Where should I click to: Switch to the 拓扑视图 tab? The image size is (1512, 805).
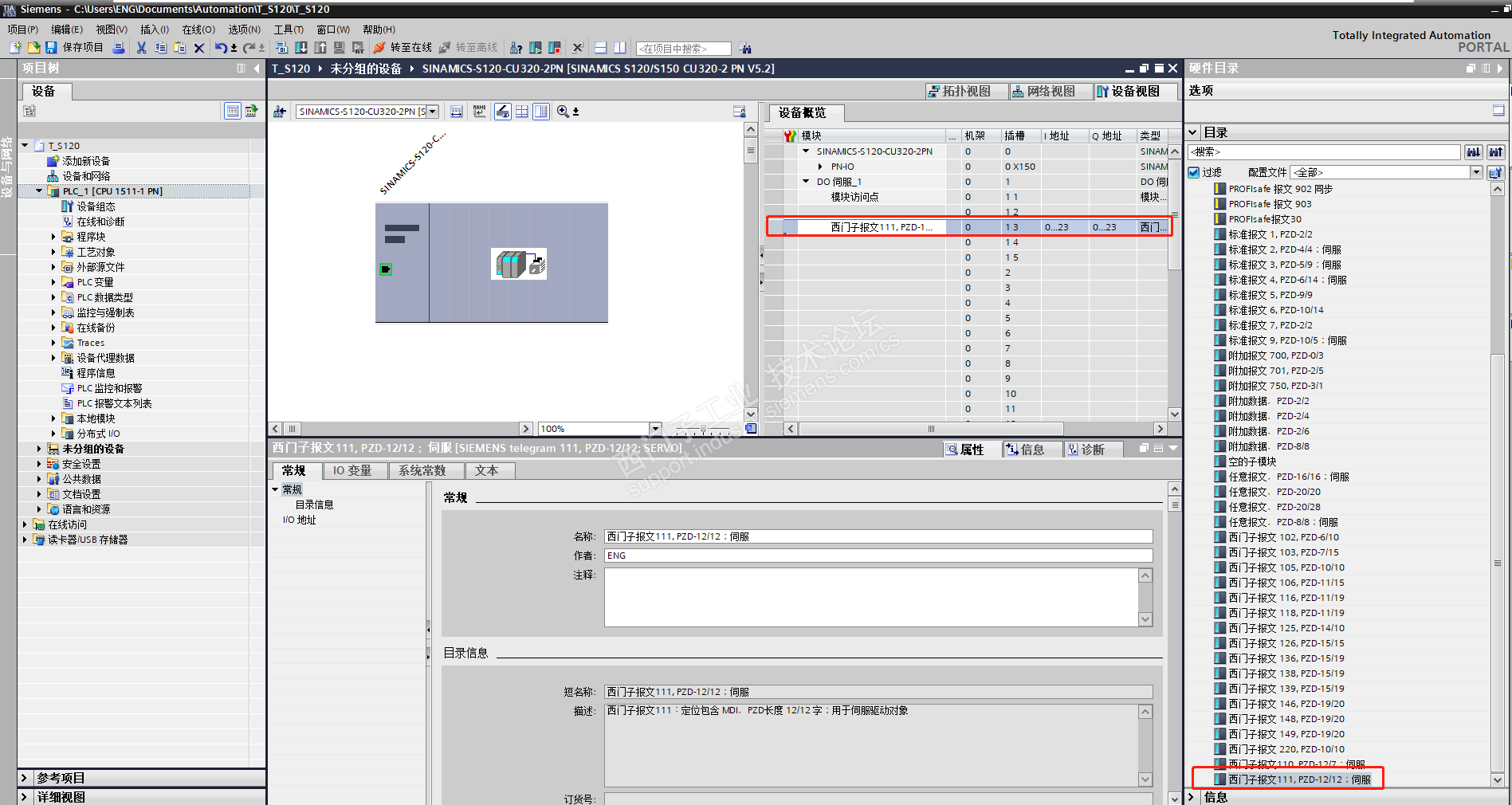pyautogui.click(x=966, y=92)
